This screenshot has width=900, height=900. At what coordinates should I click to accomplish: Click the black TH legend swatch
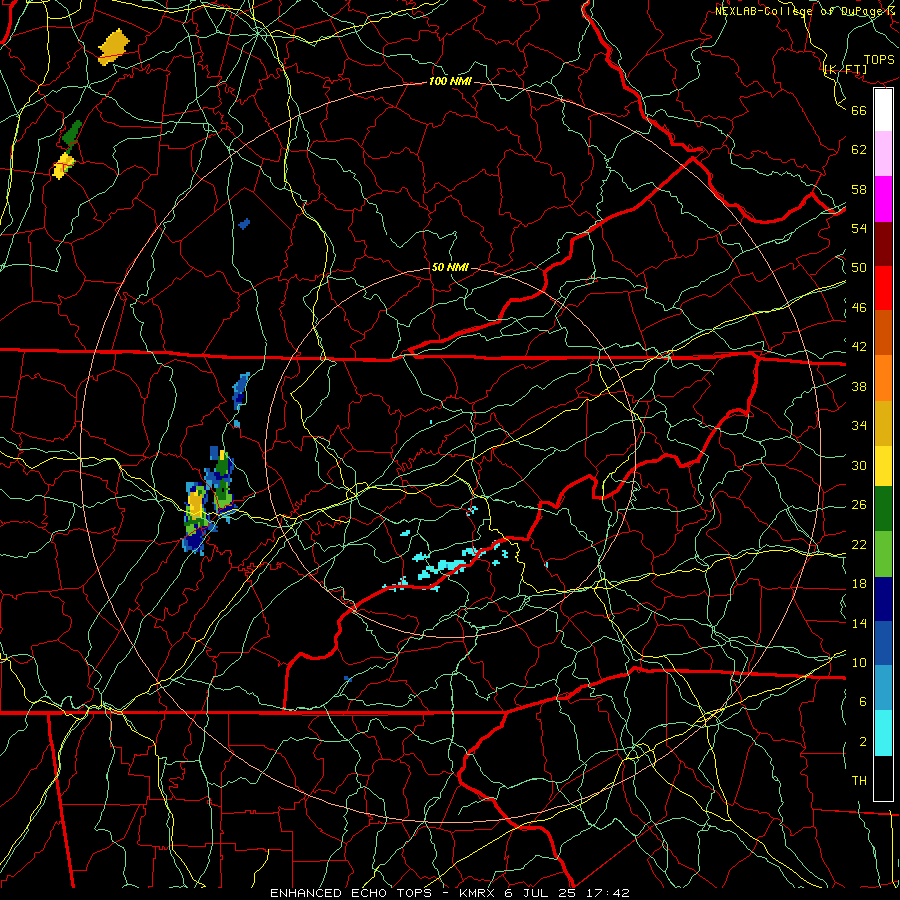click(x=883, y=778)
